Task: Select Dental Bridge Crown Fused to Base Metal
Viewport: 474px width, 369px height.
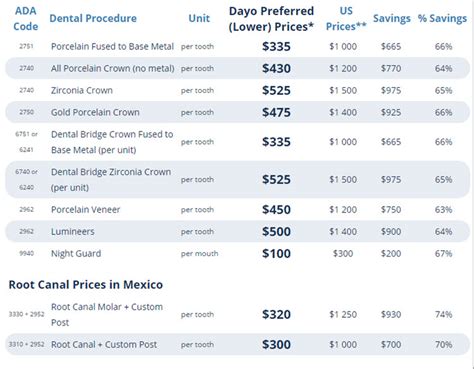Action: [x=112, y=142]
